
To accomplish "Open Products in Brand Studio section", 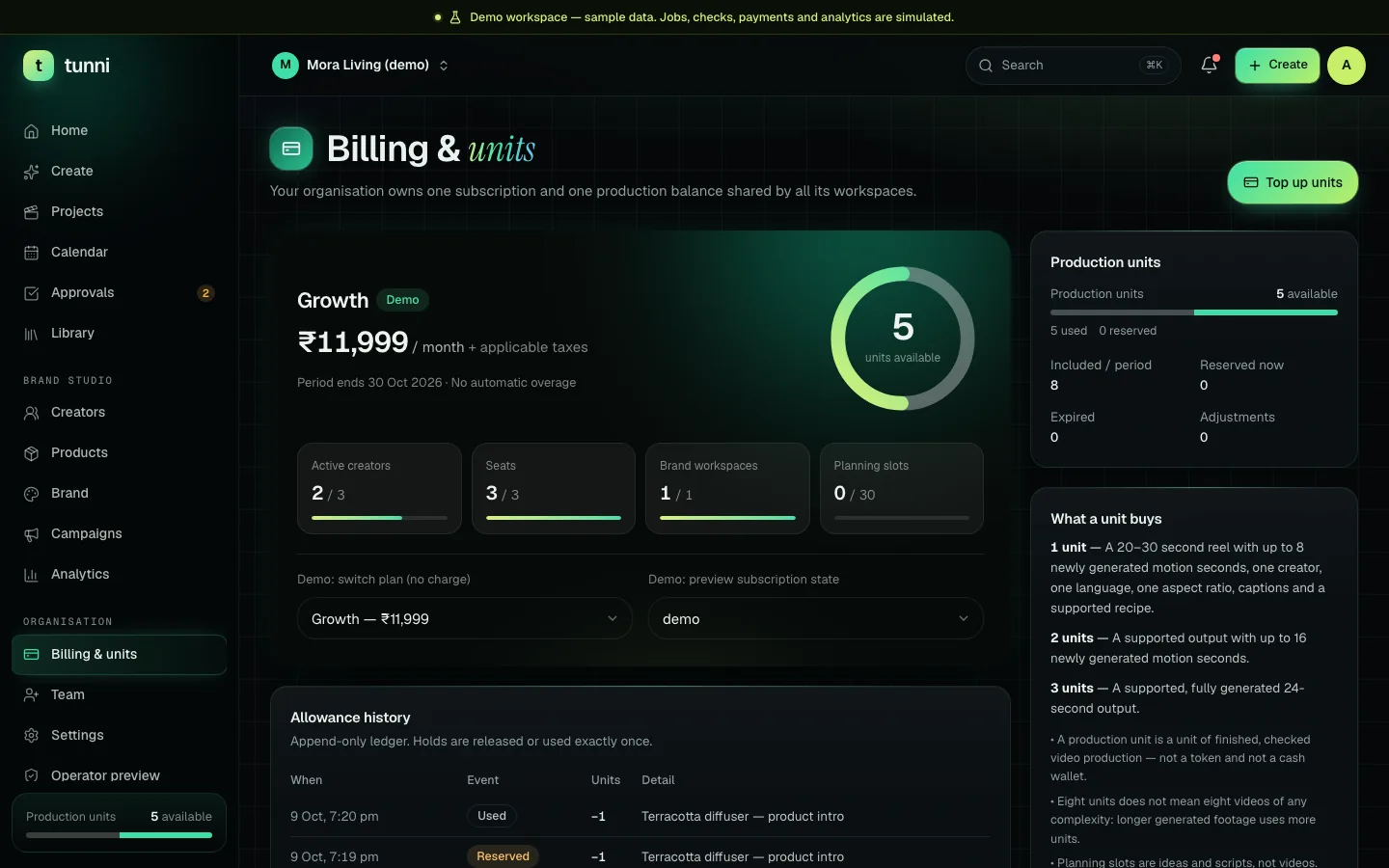I will coord(120,453).
